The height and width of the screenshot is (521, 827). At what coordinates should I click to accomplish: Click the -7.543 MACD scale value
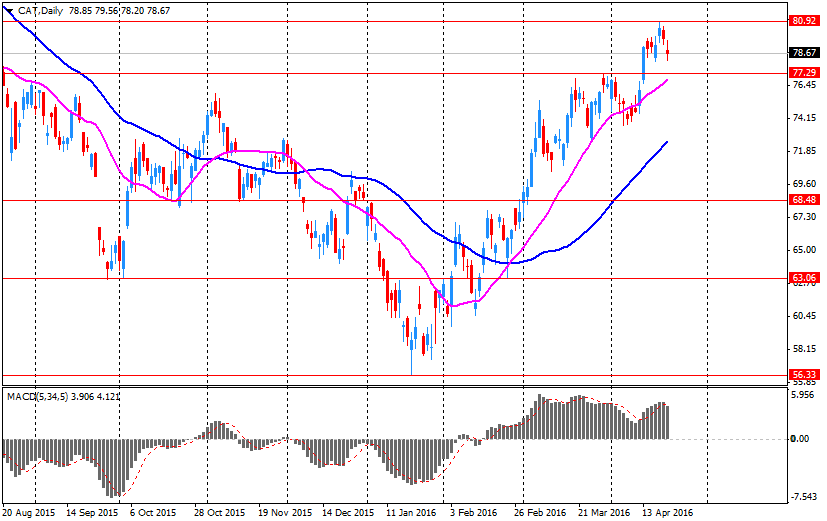(x=803, y=497)
